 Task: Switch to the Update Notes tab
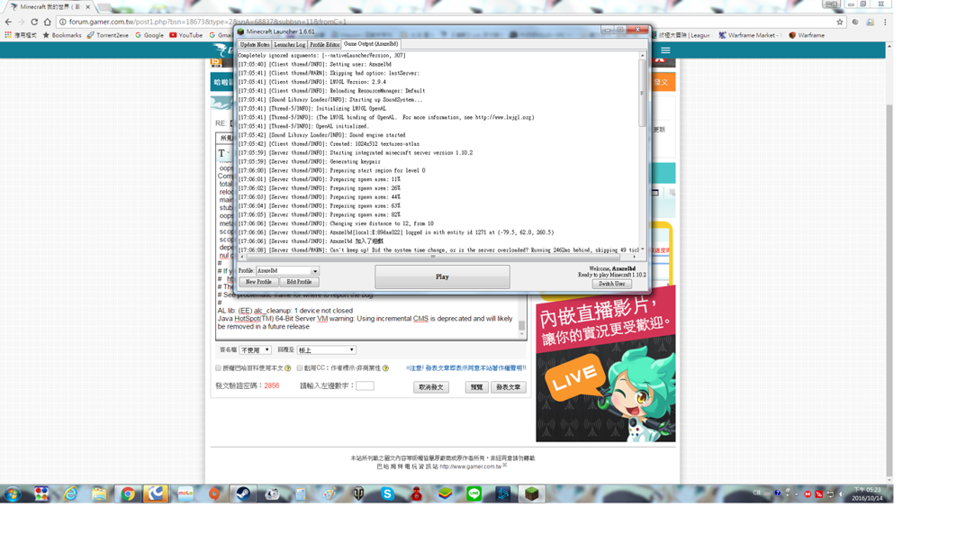tap(254, 44)
